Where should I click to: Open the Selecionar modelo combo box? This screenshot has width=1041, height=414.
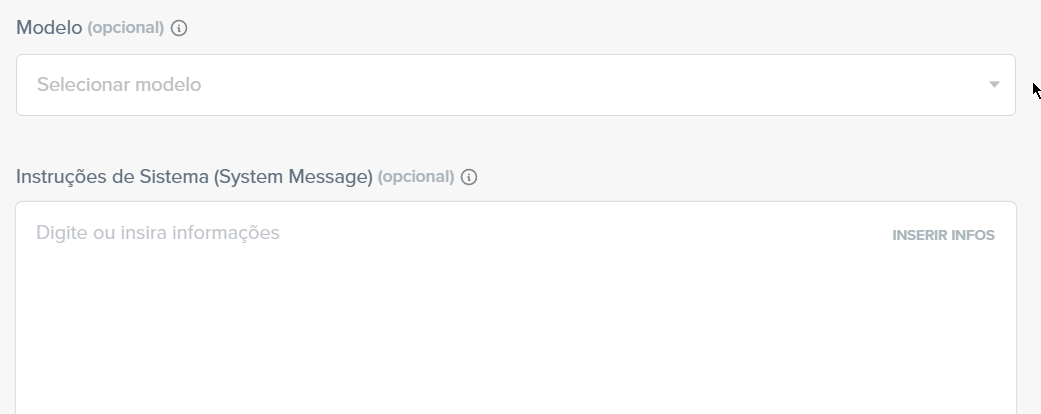tap(516, 85)
